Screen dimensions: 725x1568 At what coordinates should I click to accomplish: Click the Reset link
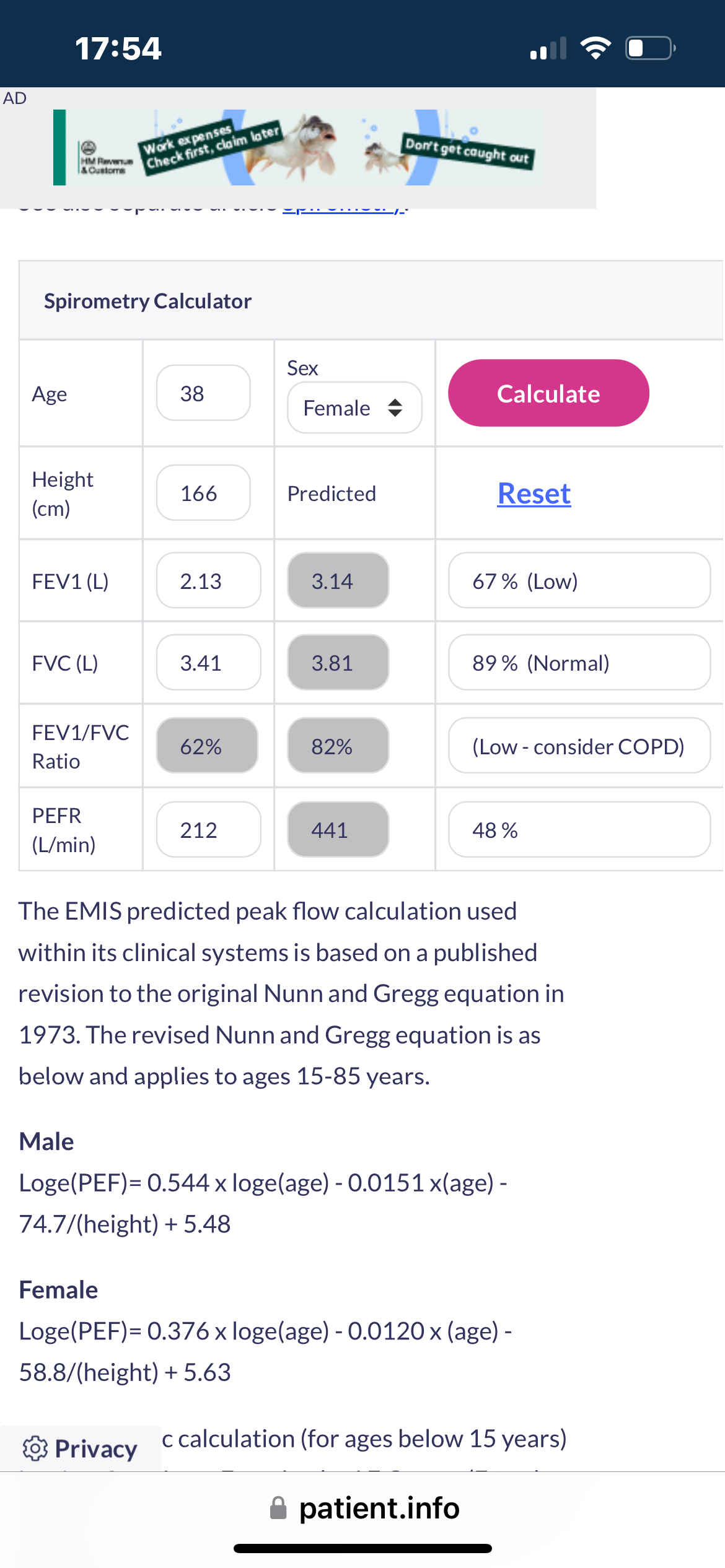pos(534,494)
